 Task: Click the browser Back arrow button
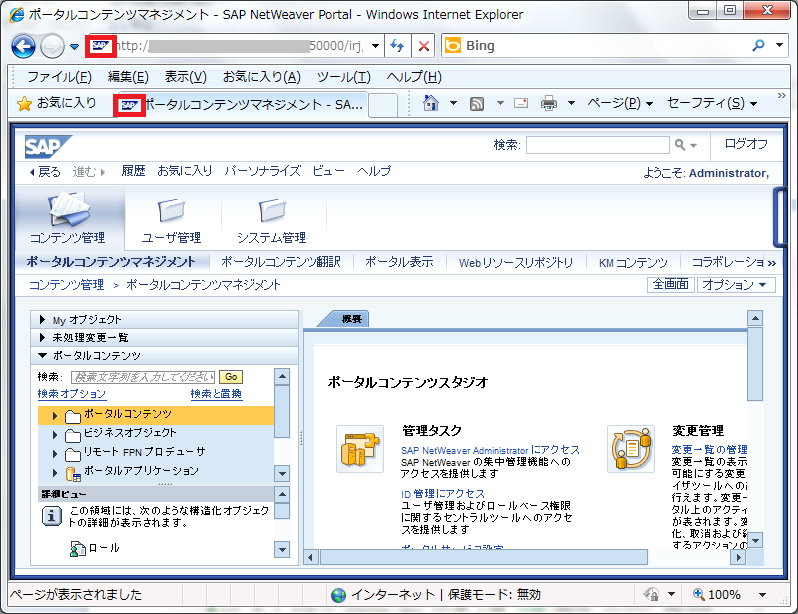(23, 46)
